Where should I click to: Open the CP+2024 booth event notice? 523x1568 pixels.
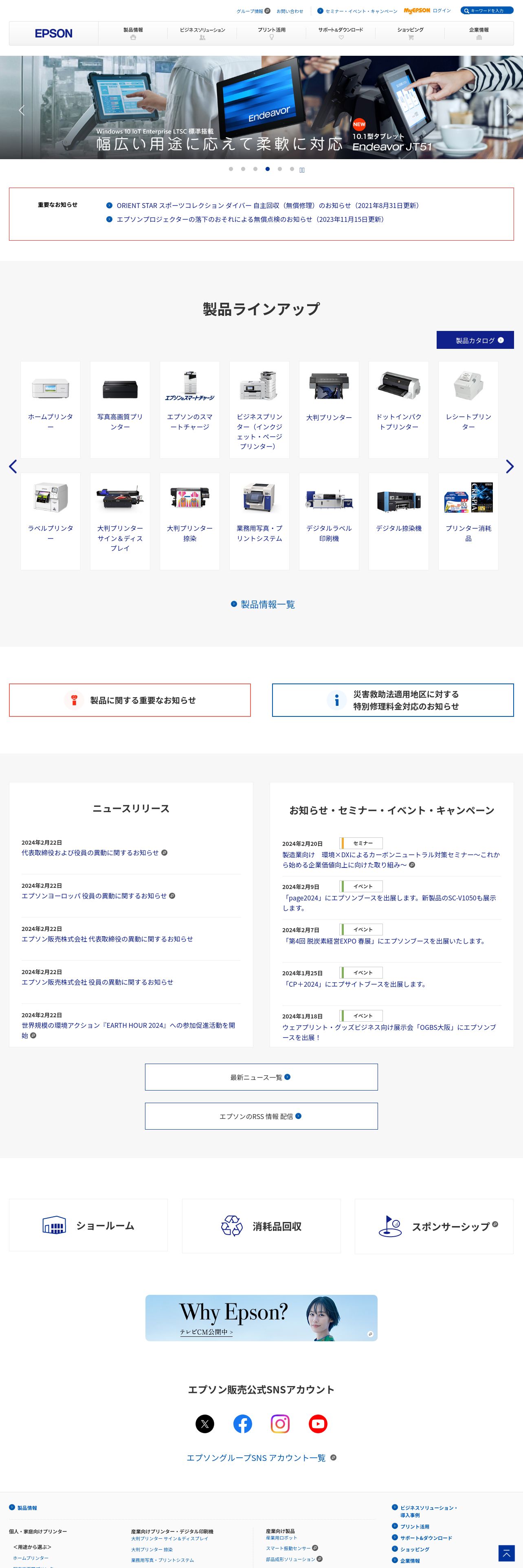click(x=354, y=984)
